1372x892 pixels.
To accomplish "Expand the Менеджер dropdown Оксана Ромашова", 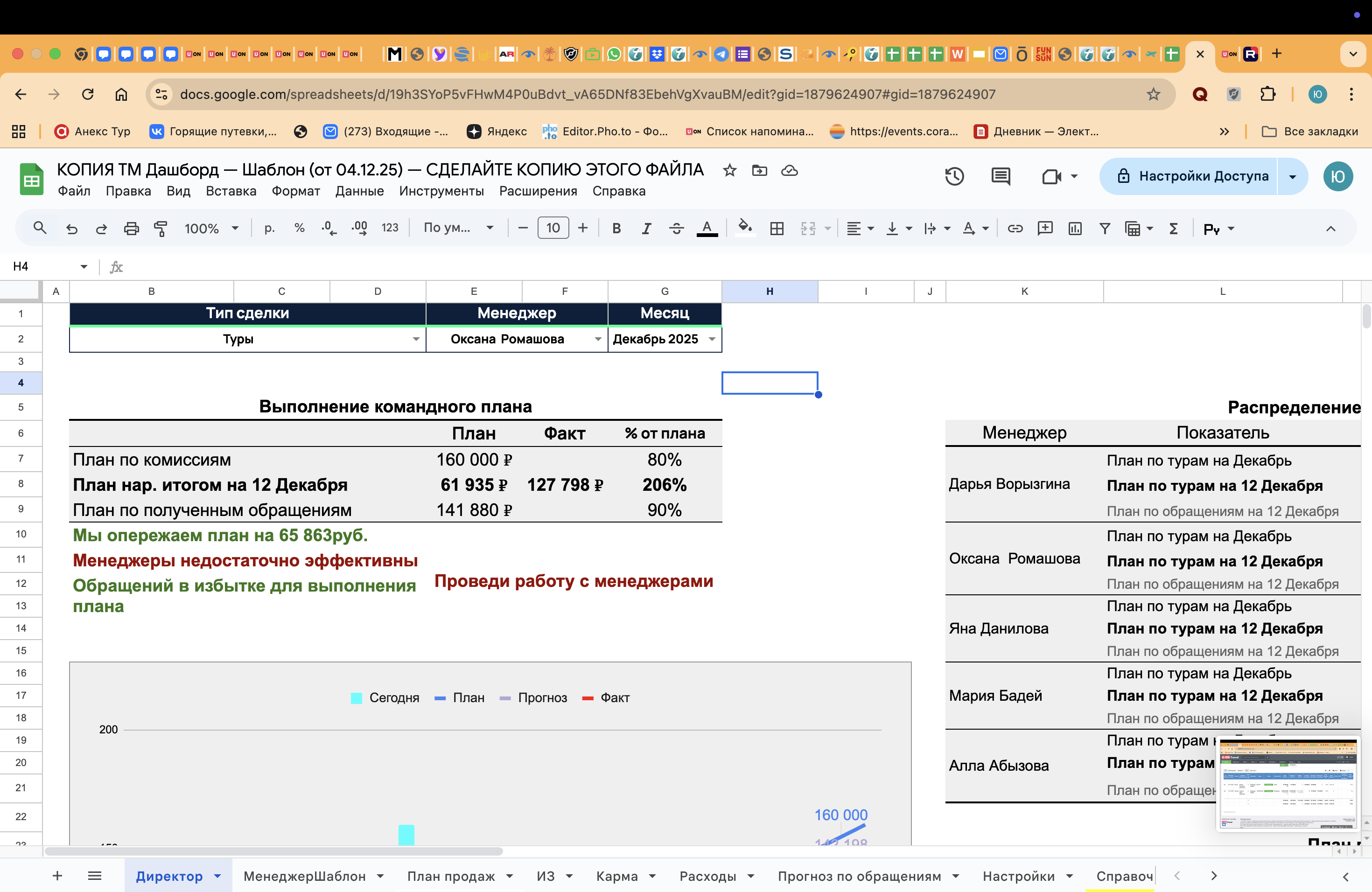I will point(598,339).
